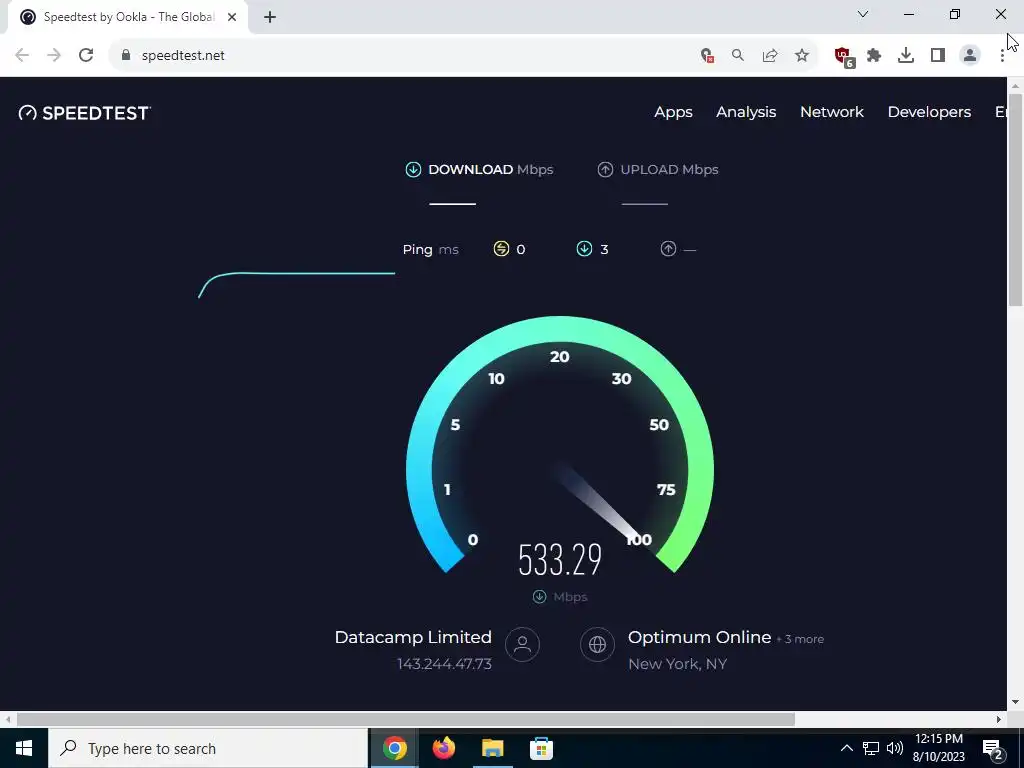The height and width of the screenshot is (768, 1024).
Task: Click the Speedtest logo
Action: (85, 113)
